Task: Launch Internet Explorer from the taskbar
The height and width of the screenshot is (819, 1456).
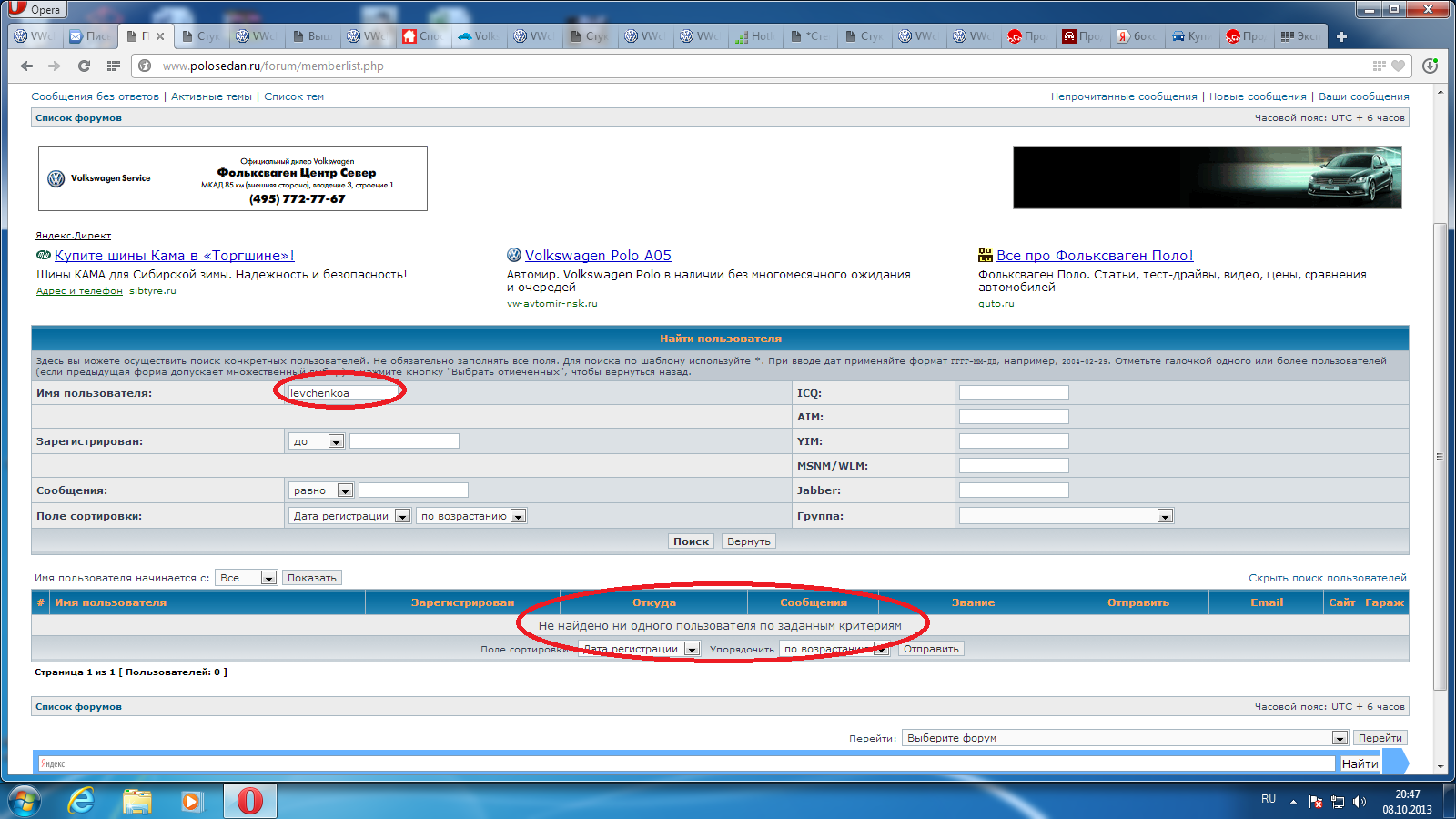Action: pyautogui.click(x=82, y=801)
